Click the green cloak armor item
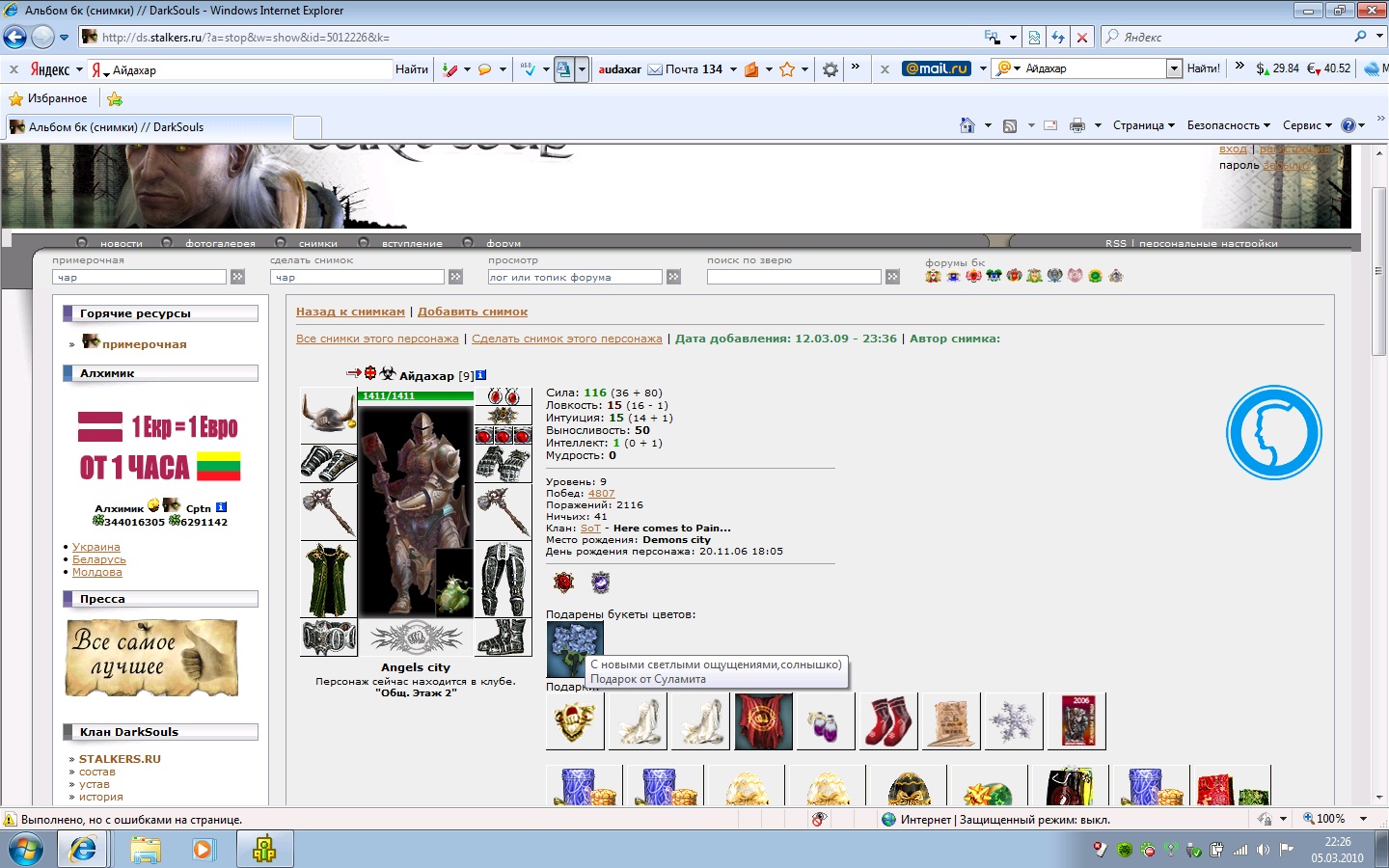The image size is (1389, 868). 329,579
